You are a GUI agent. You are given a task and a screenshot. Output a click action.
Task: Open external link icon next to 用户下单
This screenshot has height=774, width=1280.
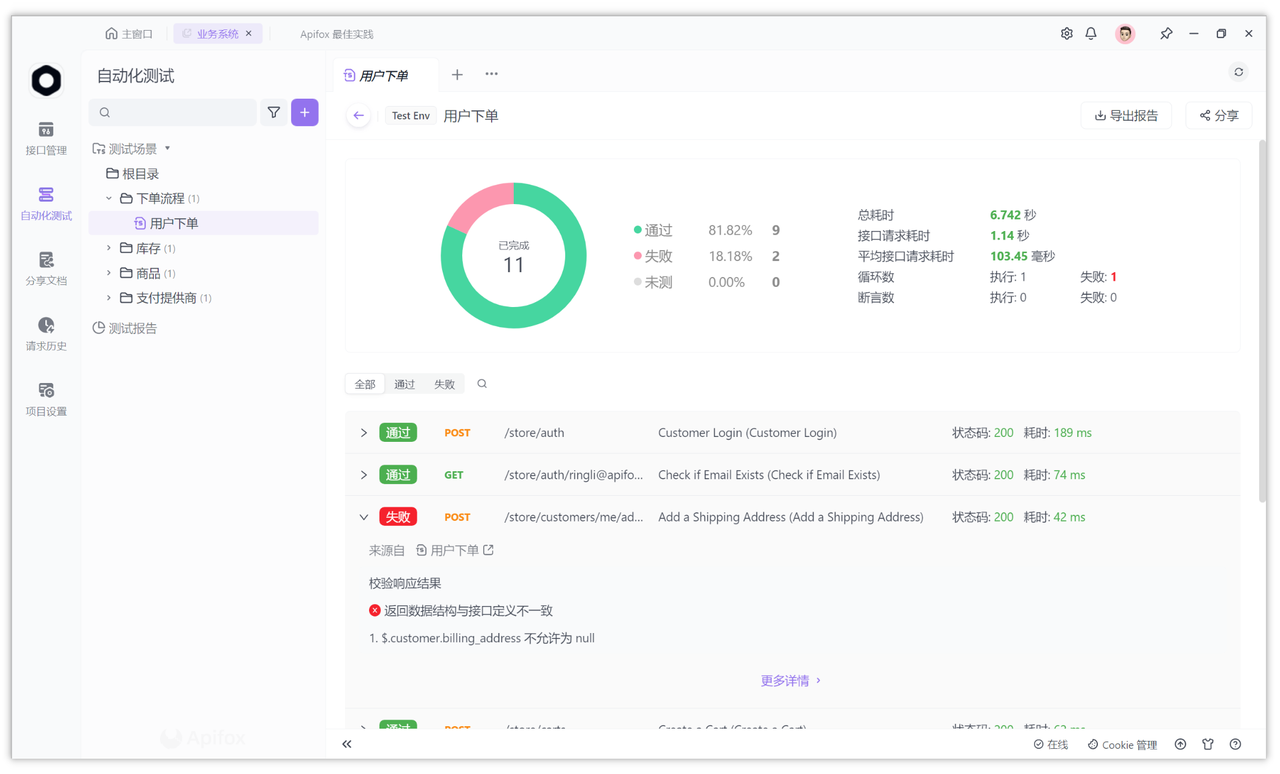(x=488, y=550)
